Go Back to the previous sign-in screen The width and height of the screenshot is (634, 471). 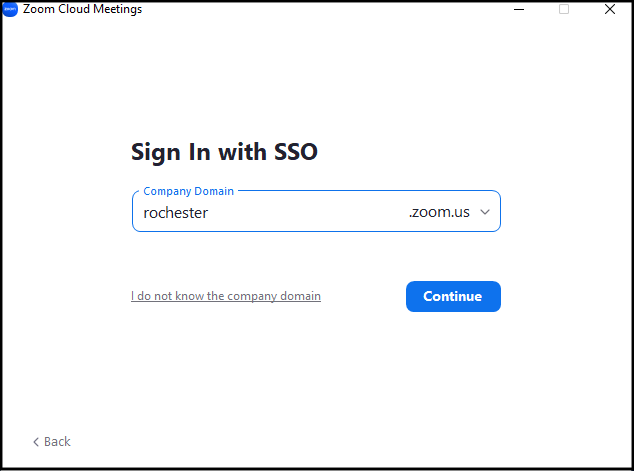click(52, 441)
